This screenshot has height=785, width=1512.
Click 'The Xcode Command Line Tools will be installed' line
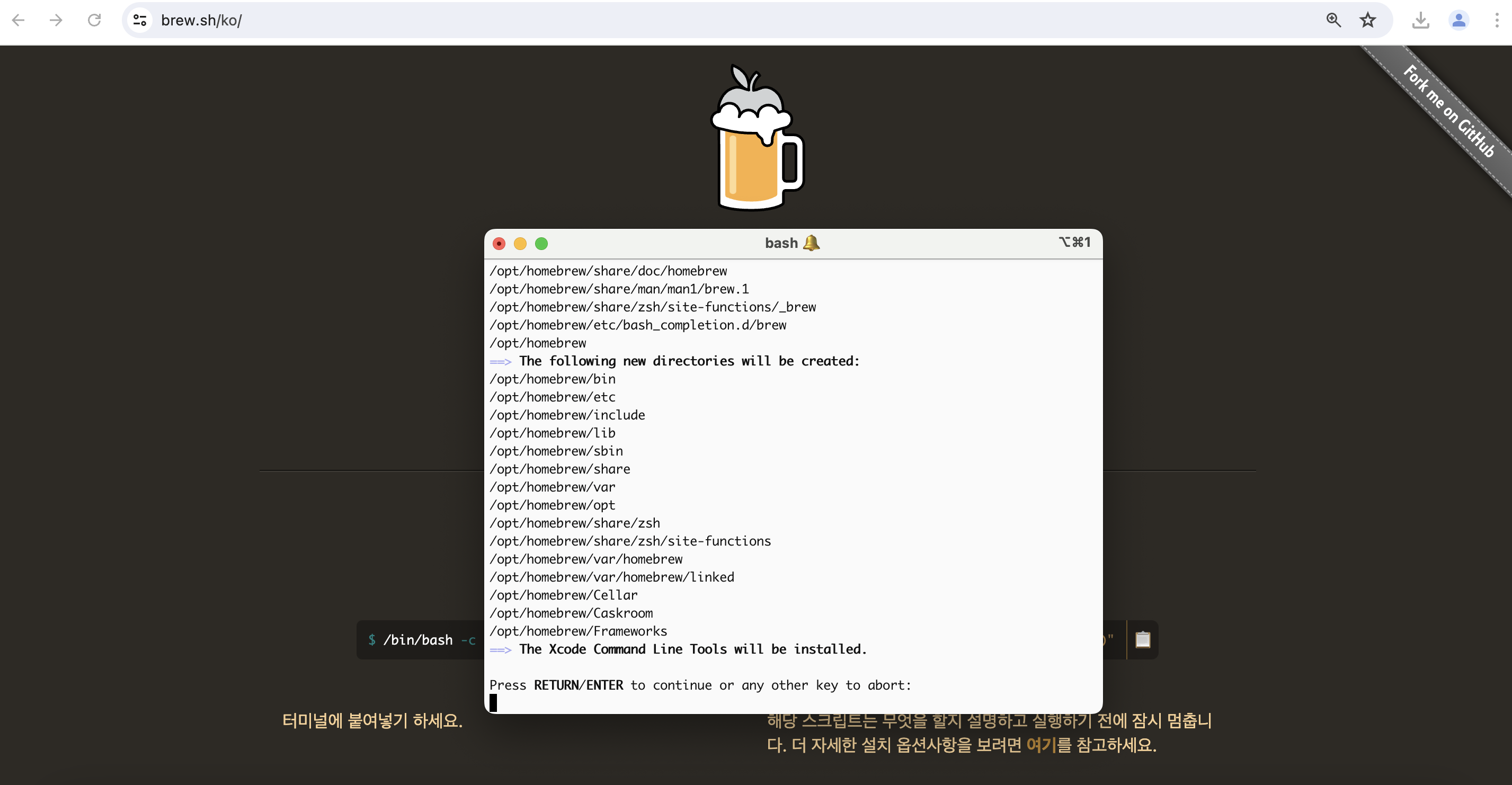pos(679,649)
